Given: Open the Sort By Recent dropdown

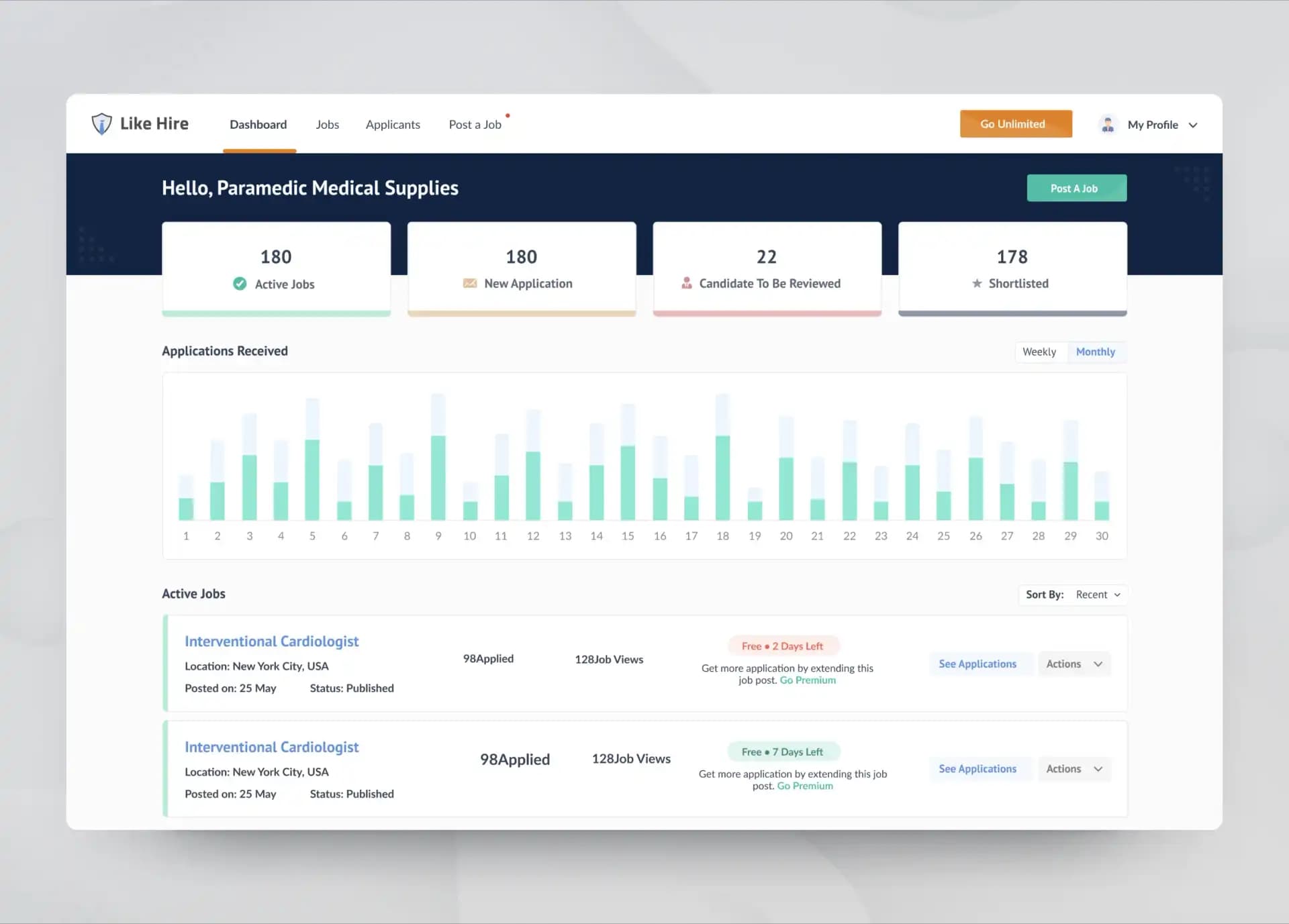Looking at the screenshot, I should click(1097, 595).
